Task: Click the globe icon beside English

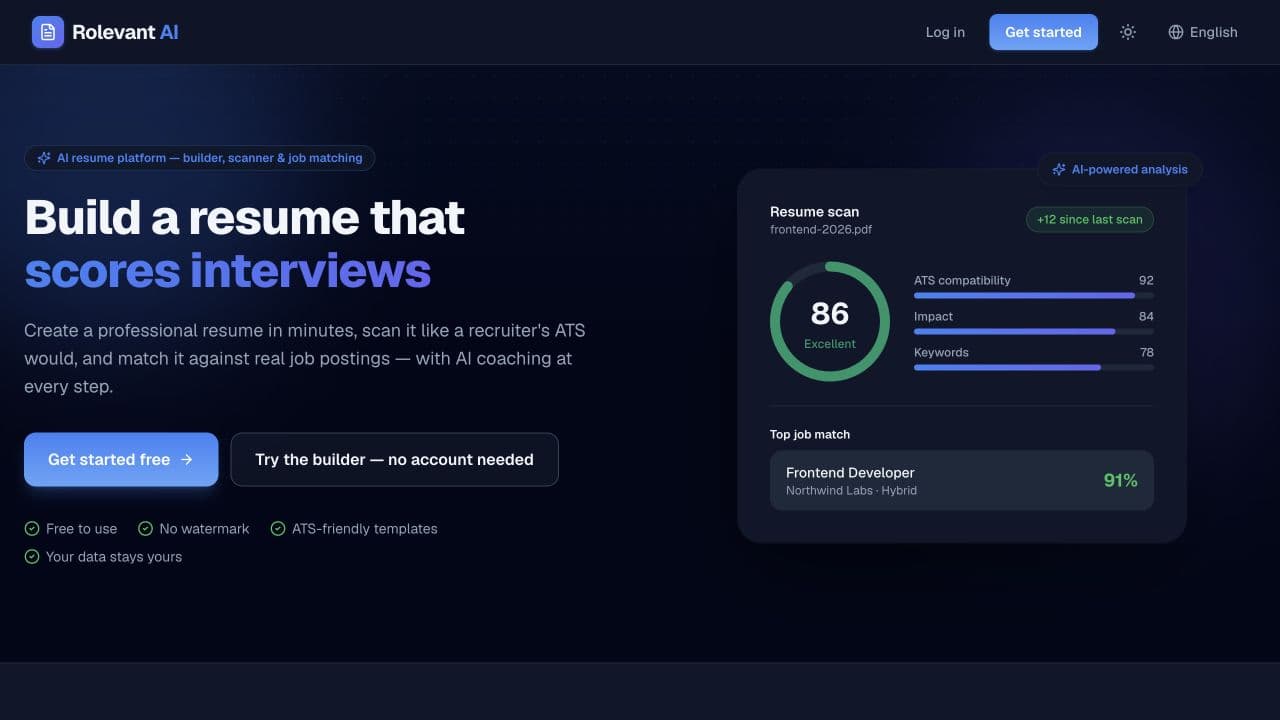Action: pyautogui.click(x=1176, y=32)
